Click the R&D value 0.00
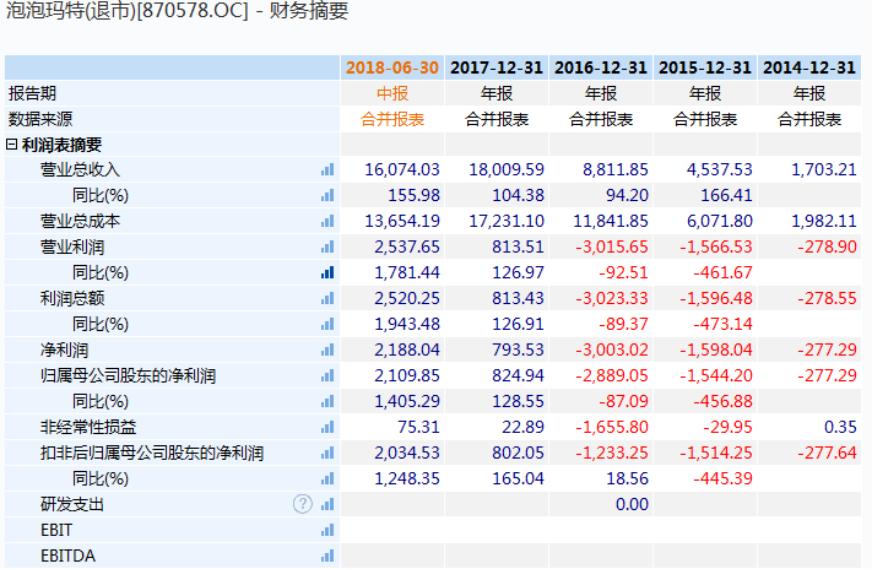Screen dimensions: 873x570 coord(632,504)
